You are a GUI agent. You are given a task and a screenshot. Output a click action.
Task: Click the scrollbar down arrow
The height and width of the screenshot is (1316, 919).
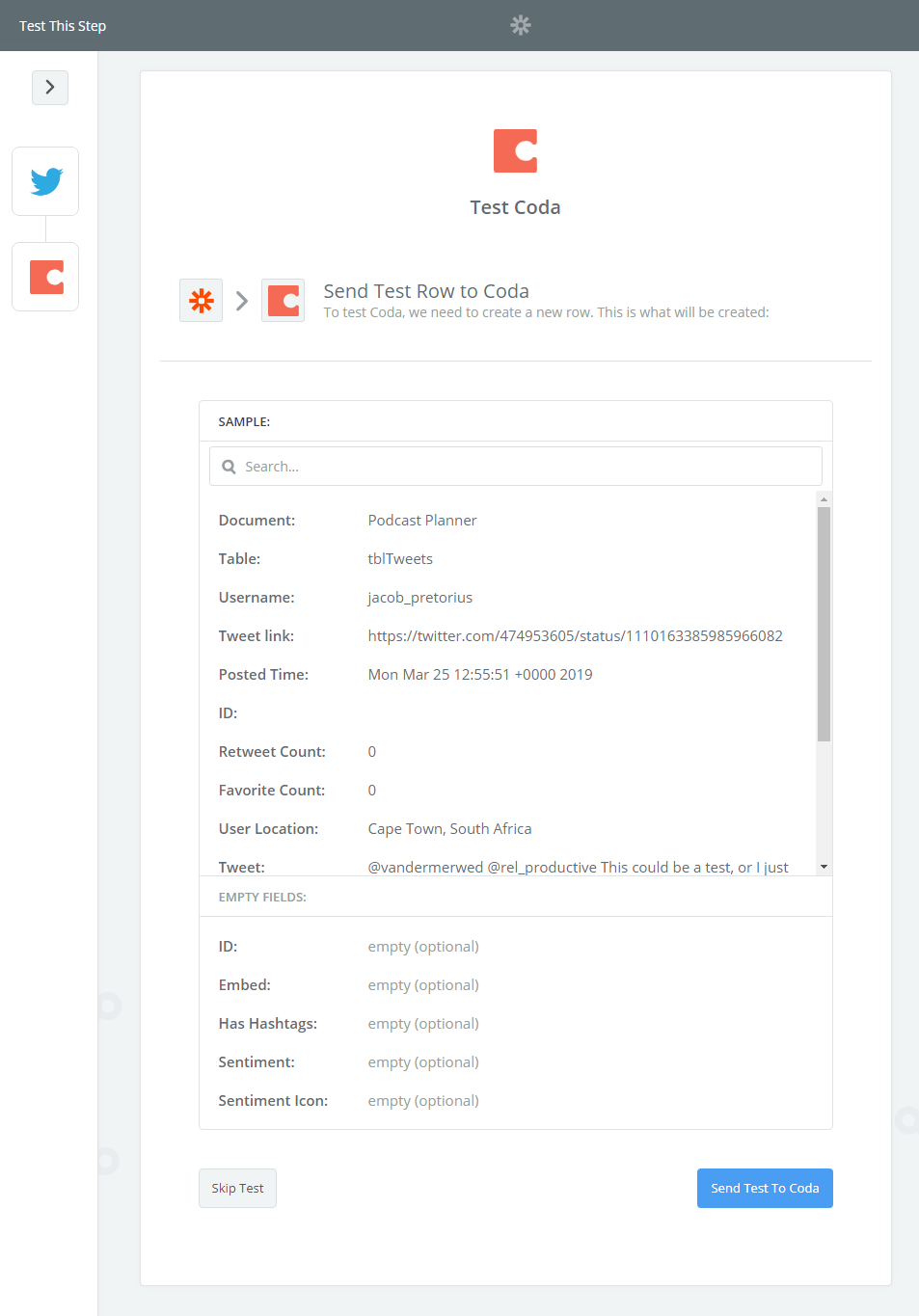coord(824,867)
